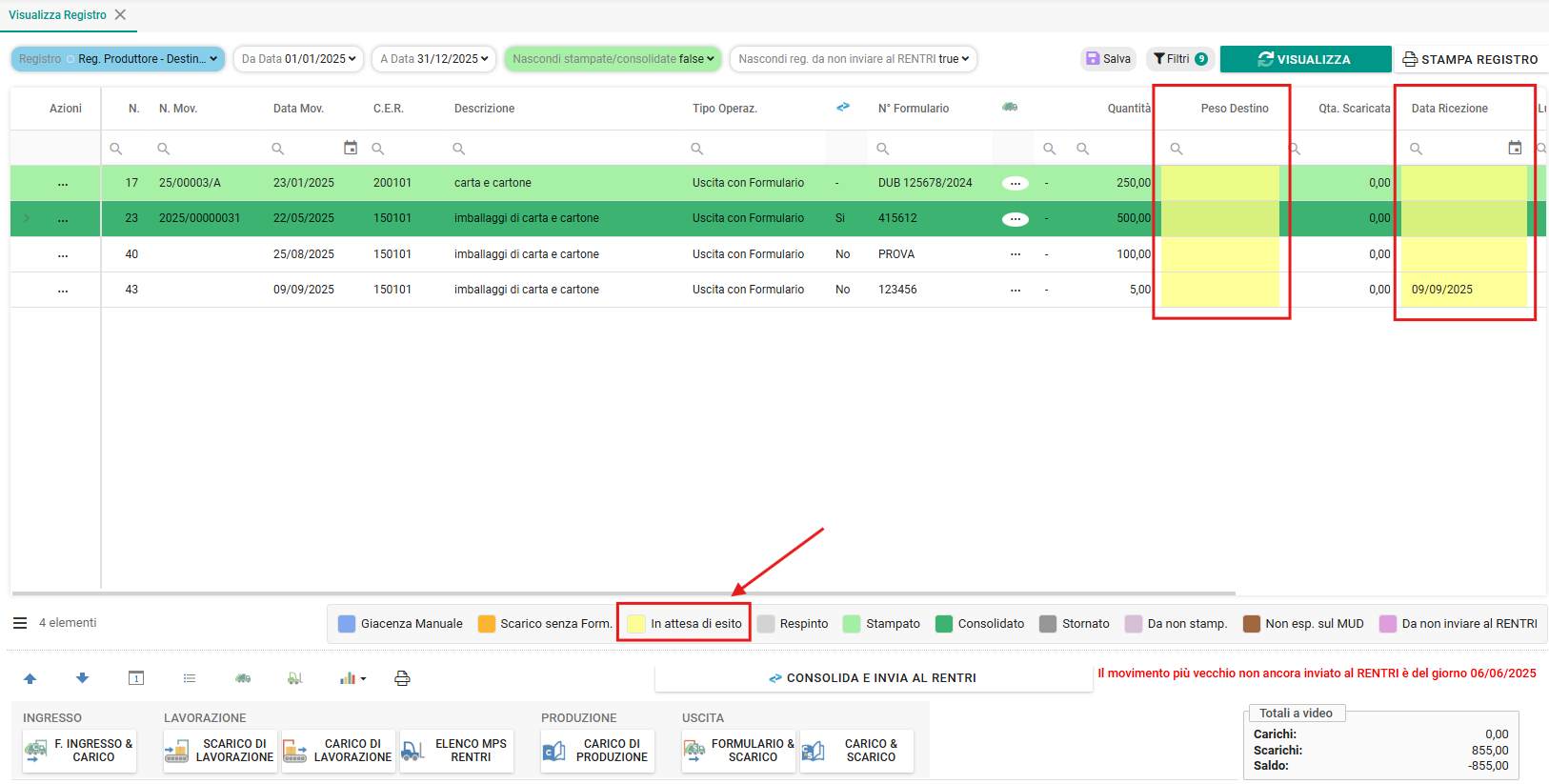Click the green truck toolbar icon
The image size is (1549, 784).
[x=243, y=678]
